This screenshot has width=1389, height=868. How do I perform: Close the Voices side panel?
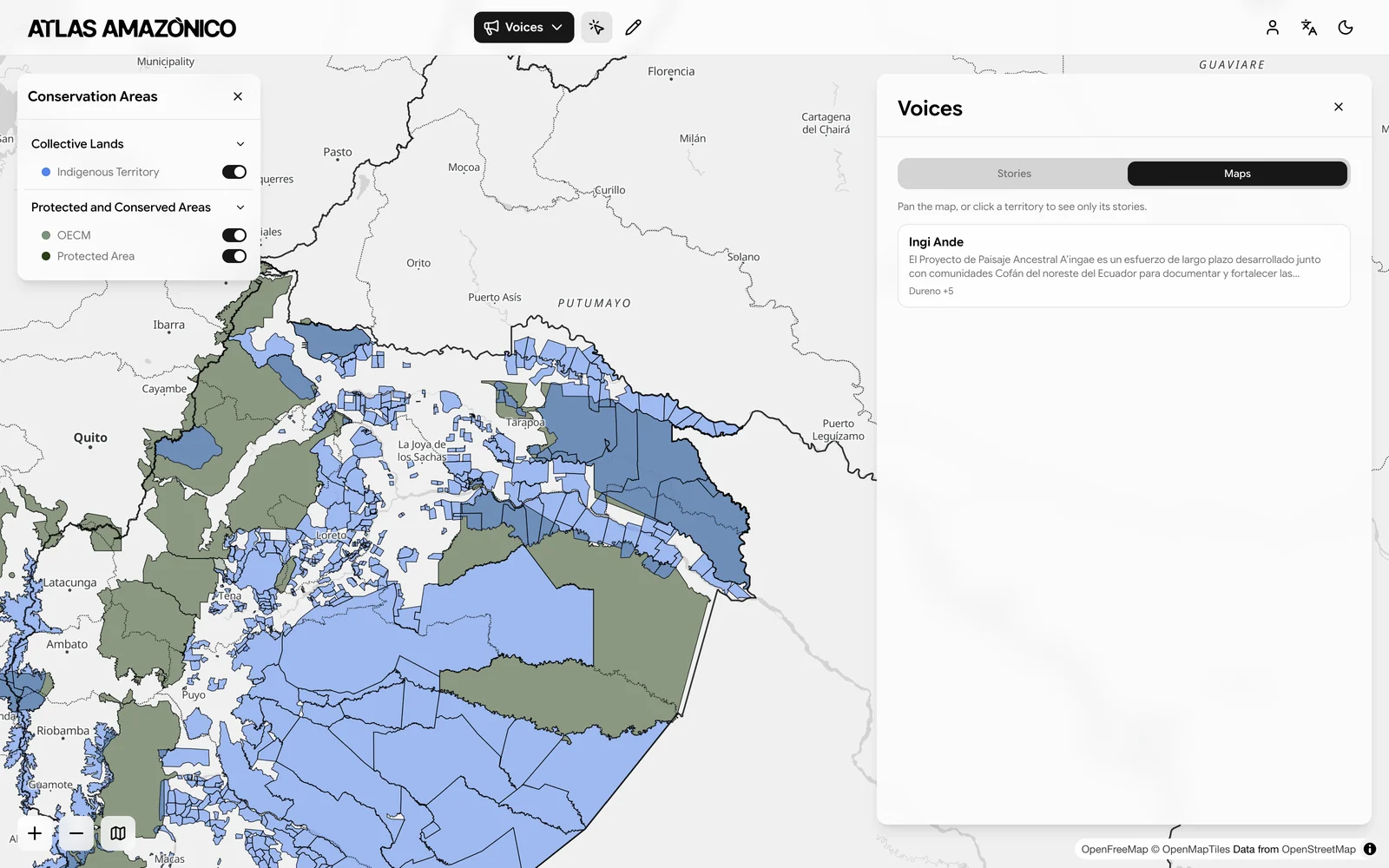[x=1339, y=107]
